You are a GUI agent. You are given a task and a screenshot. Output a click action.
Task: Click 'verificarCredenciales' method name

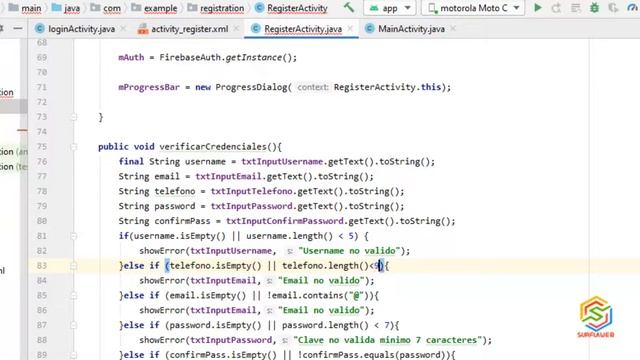(x=213, y=147)
